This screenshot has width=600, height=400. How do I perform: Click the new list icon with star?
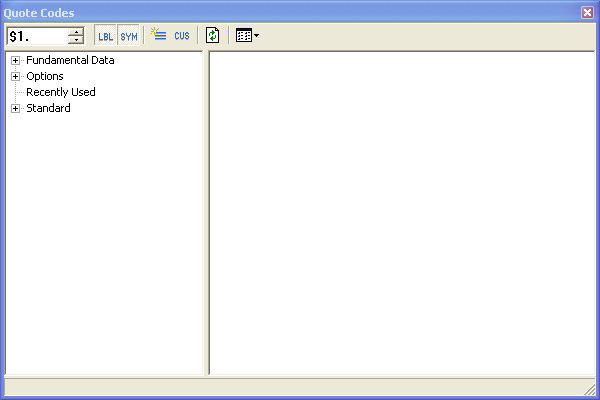[x=158, y=34]
